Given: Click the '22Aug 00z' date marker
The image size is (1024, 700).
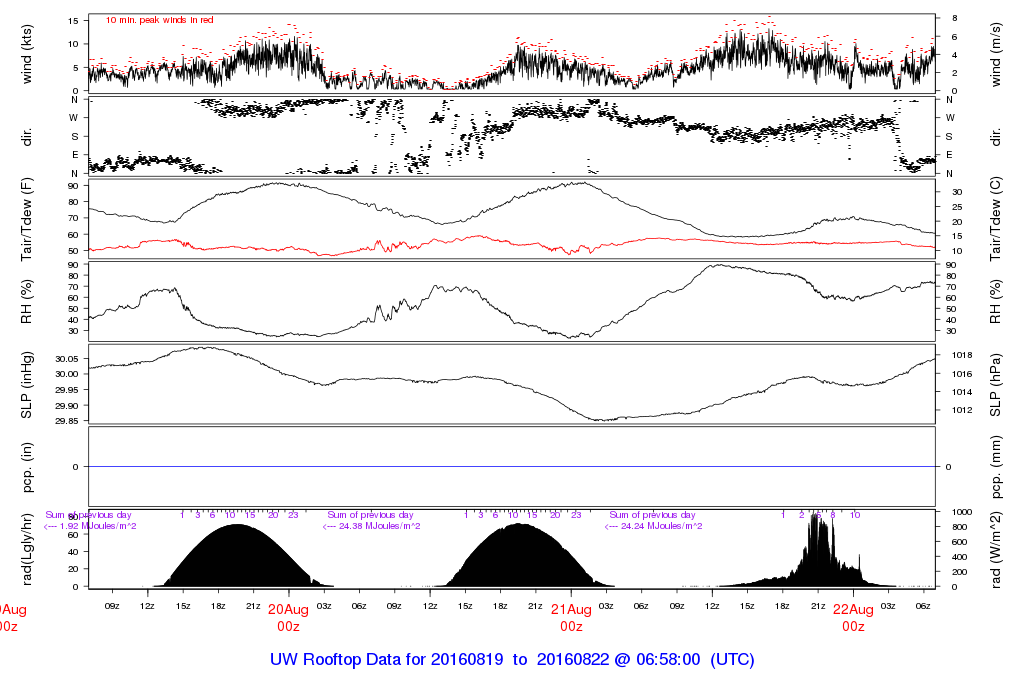Looking at the screenshot, I should pyautogui.click(x=853, y=618).
